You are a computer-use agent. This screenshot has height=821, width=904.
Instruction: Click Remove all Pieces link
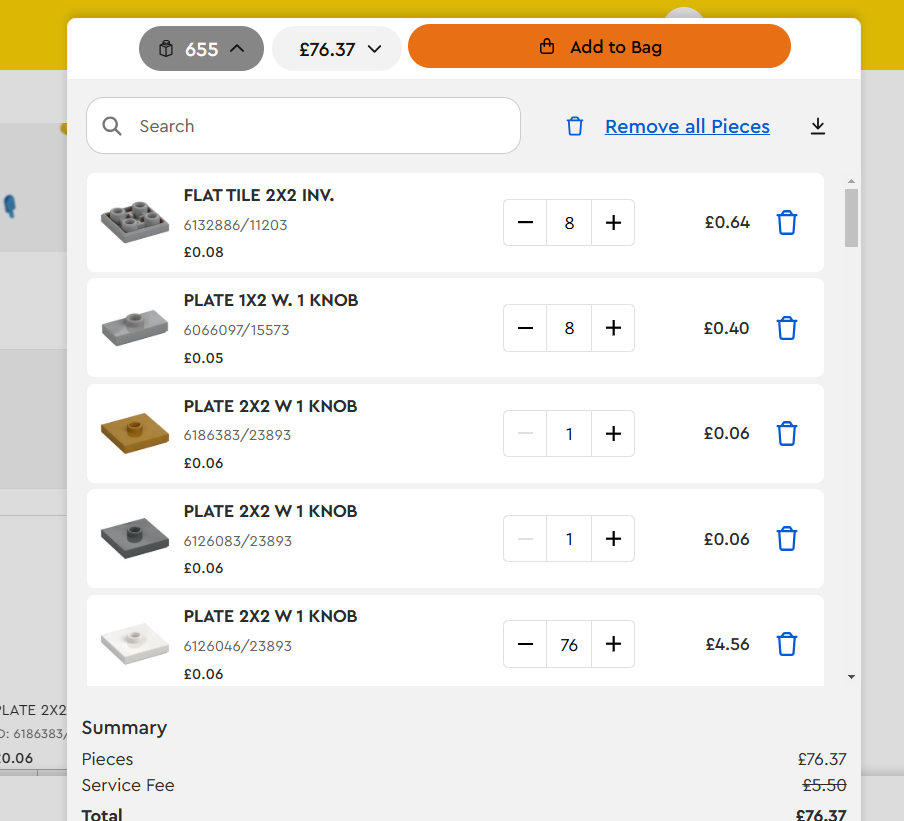pyautogui.click(x=687, y=127)
